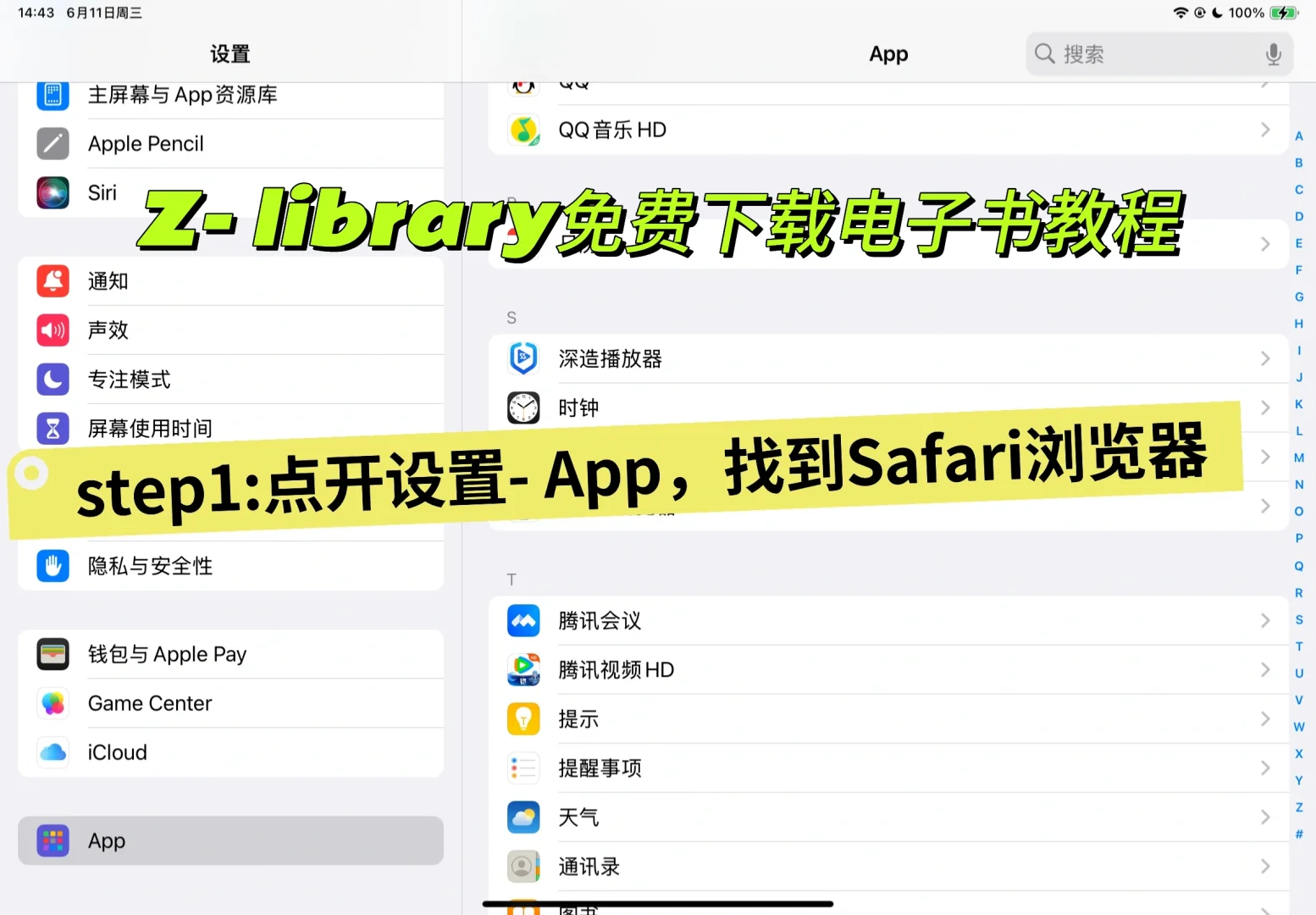The height and width of the screenshot is (915, 1316).
Task: Open the red Notifications bell icon
Action: 53,280
